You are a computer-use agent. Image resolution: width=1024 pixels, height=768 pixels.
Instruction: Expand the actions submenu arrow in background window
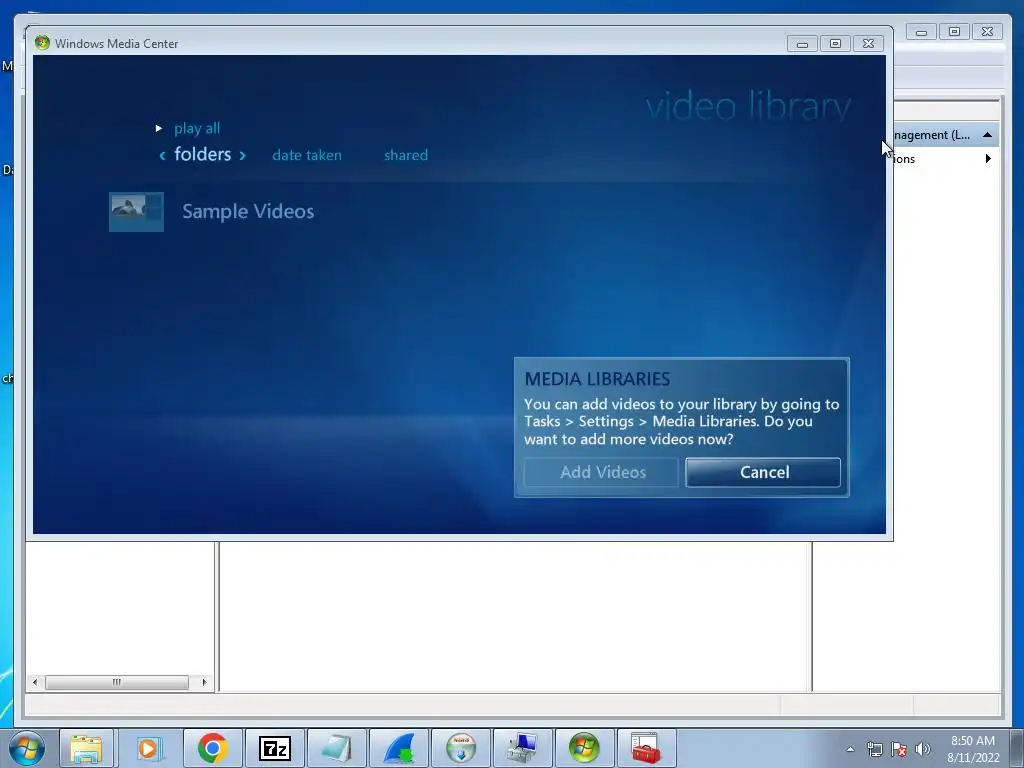pyautogui.click(x=987, y=159)
